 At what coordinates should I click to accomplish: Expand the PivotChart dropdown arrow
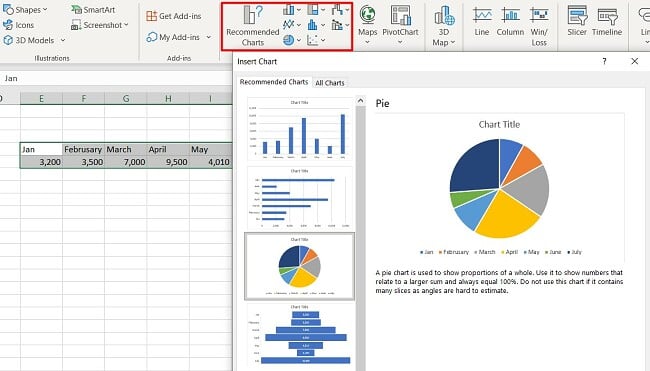click(400, 42)
